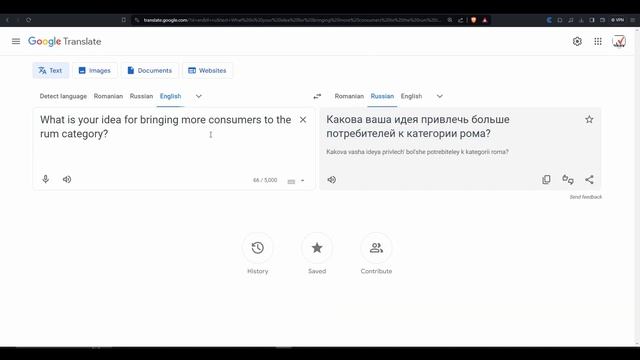Switch to Documents translation mode
Image resolution: width=640 pixels, height=360 pixels.
(149, 71)
